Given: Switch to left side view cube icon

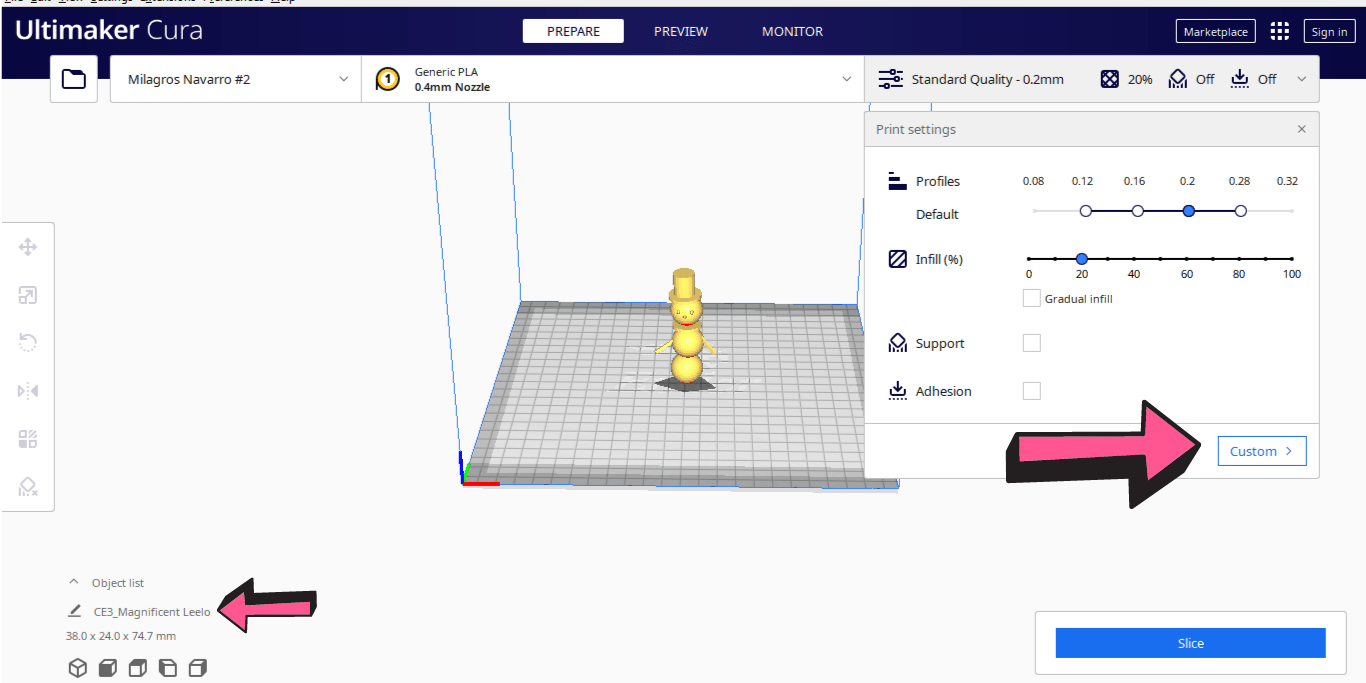Looking at the screenshot, I should coord(168,668).
